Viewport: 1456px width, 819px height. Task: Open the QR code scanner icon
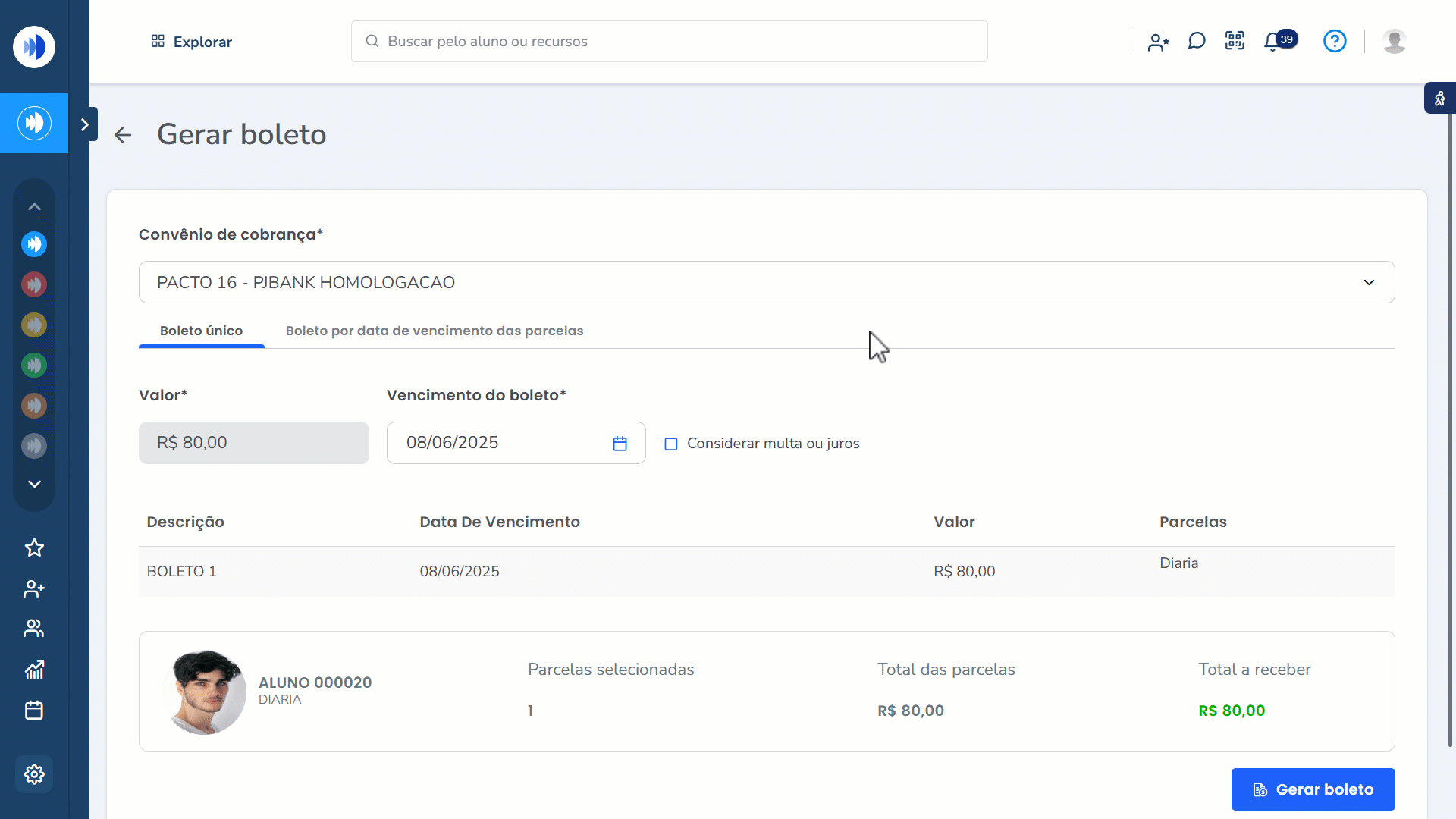click(x=1235, y=41)
